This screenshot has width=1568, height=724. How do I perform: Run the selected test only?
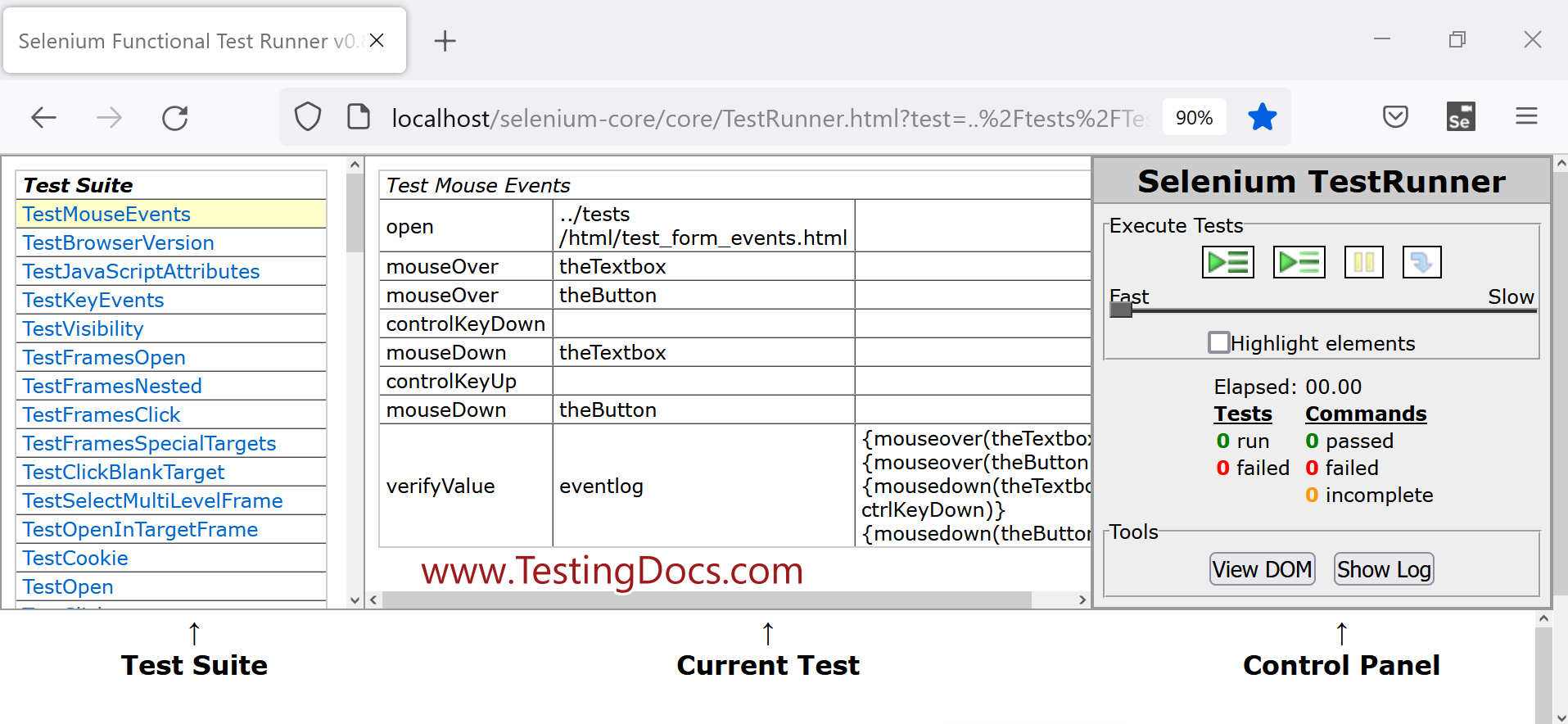tap(1299, 263)
